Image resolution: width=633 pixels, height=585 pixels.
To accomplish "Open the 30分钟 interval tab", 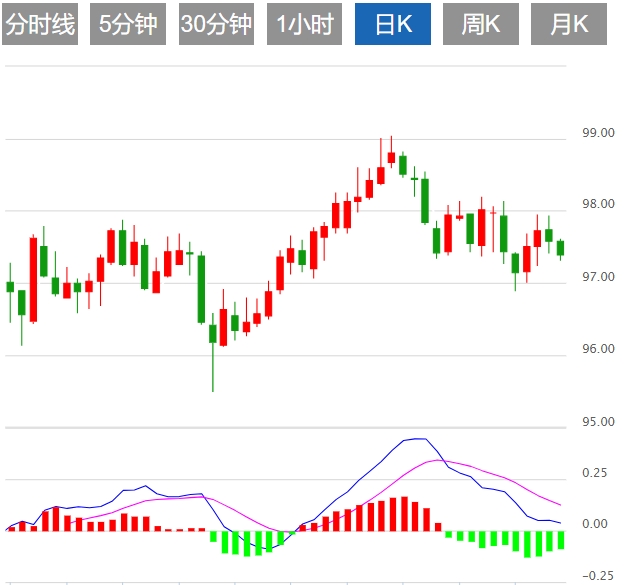I will [x=217, y=25].
